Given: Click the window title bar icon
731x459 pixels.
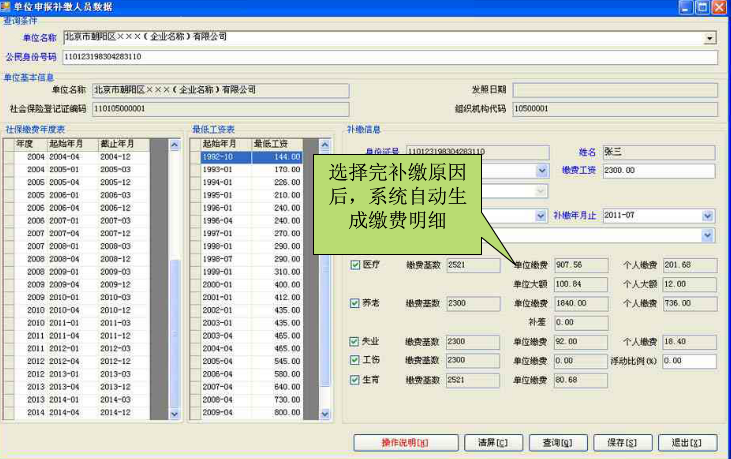Looking at the screenshot, I should (5, 7).
